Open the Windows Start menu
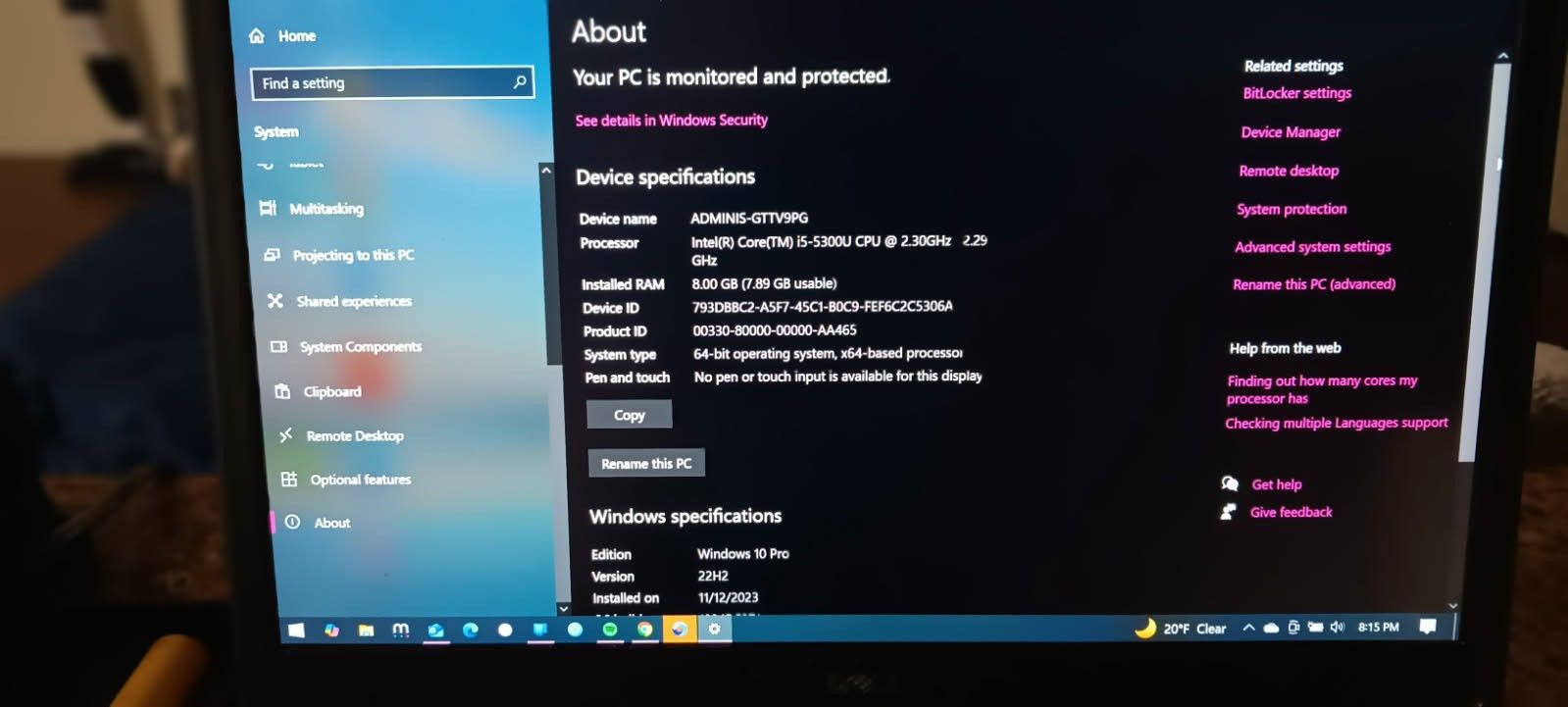The width and height of the screenshot is (1568, 707). point(296,630)
